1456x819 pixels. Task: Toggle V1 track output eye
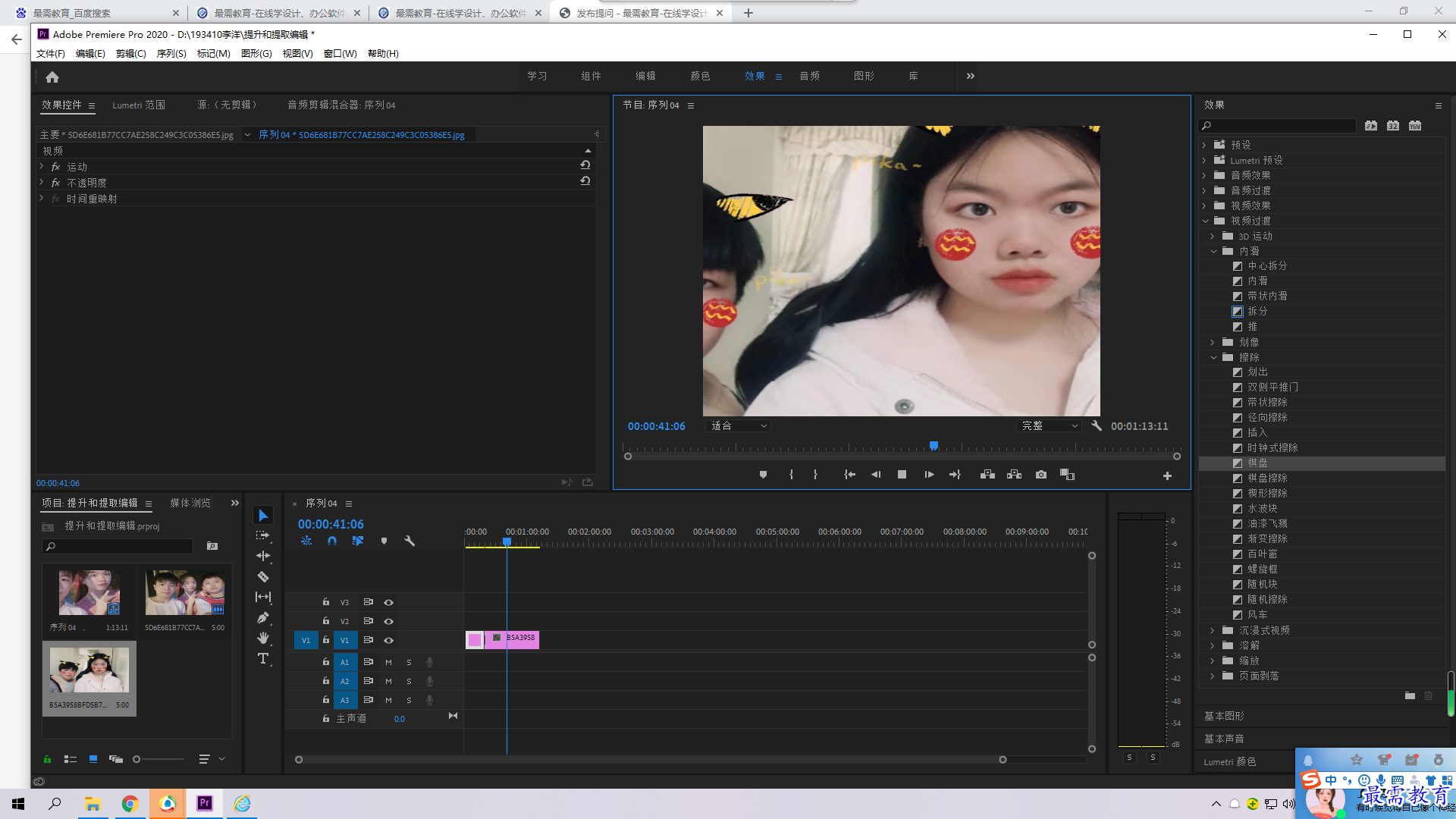pyautogui.click(x=388, y=641)
